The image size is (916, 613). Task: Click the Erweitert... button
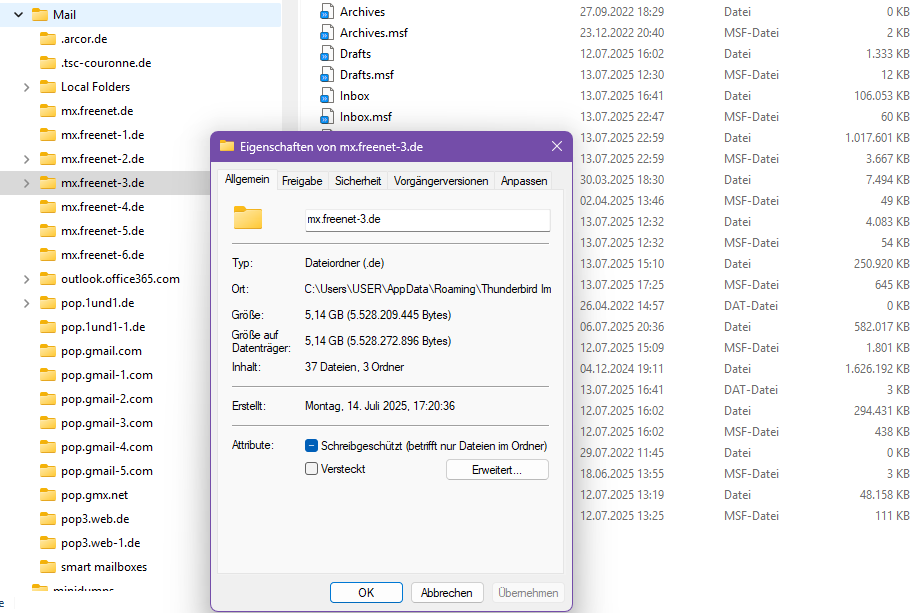[x=497, y=469]
